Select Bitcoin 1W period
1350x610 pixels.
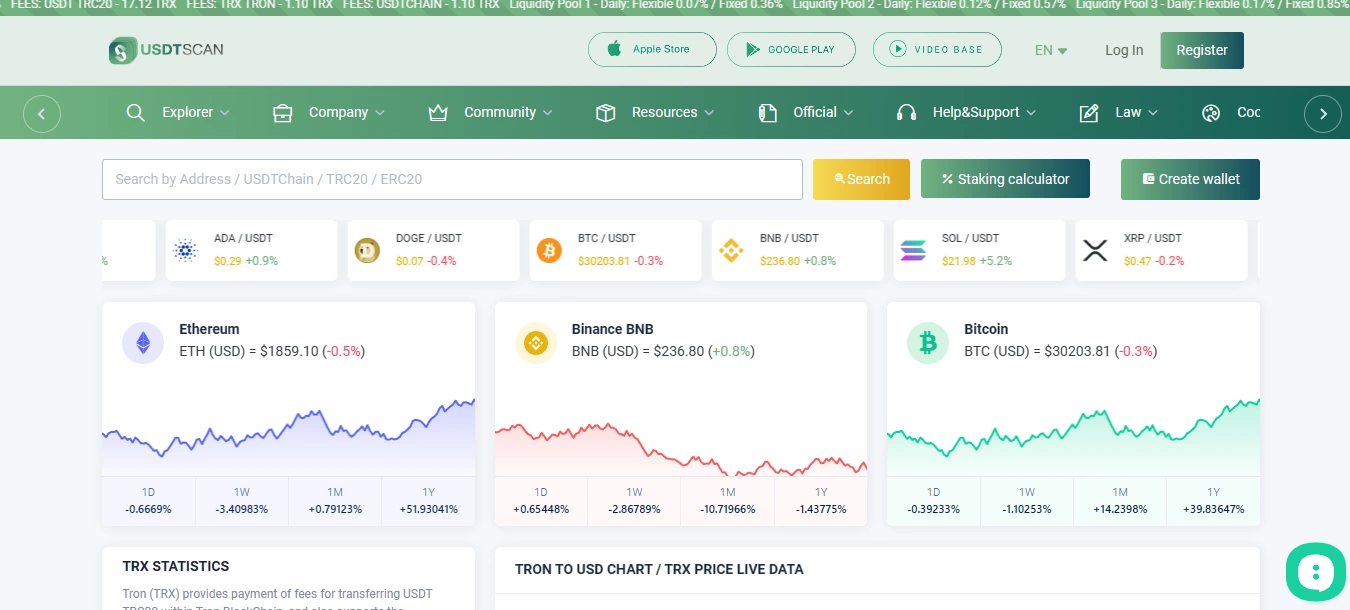coord(1027,500)
